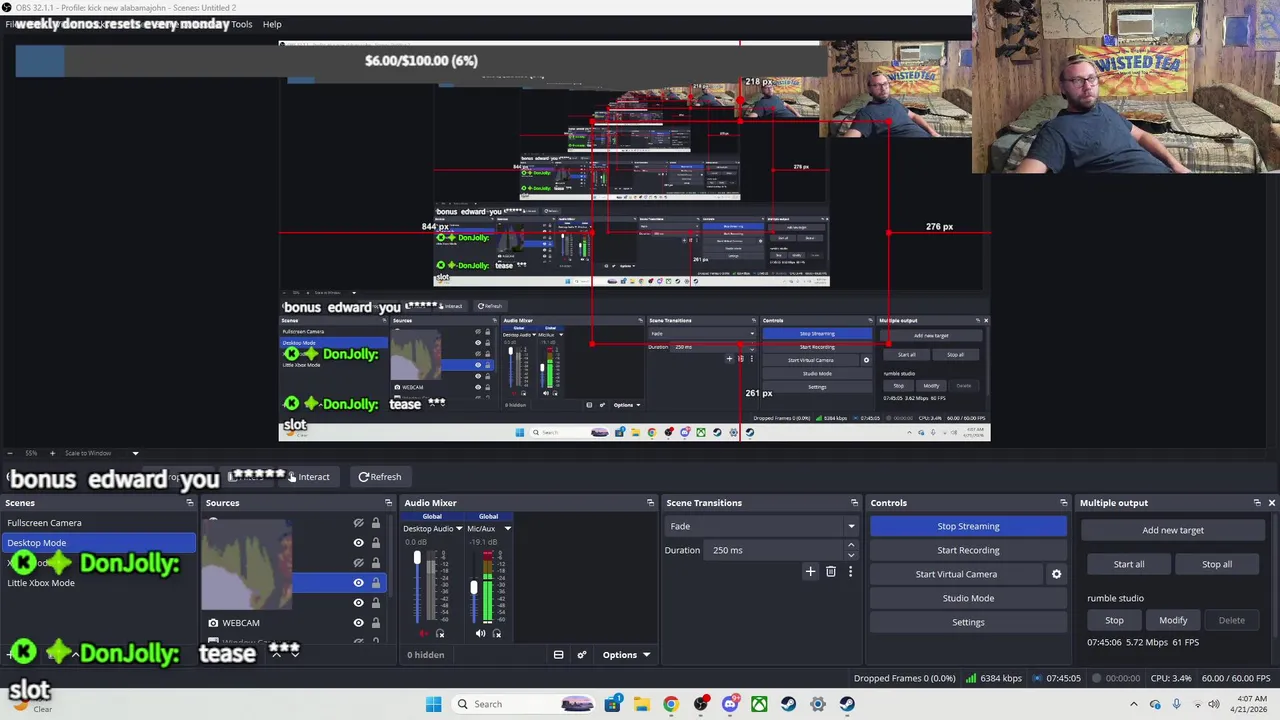The height and width of the screenshot is (720, 1280).
Task: Click the Duration 250 ms field
Action: (776, 550)
